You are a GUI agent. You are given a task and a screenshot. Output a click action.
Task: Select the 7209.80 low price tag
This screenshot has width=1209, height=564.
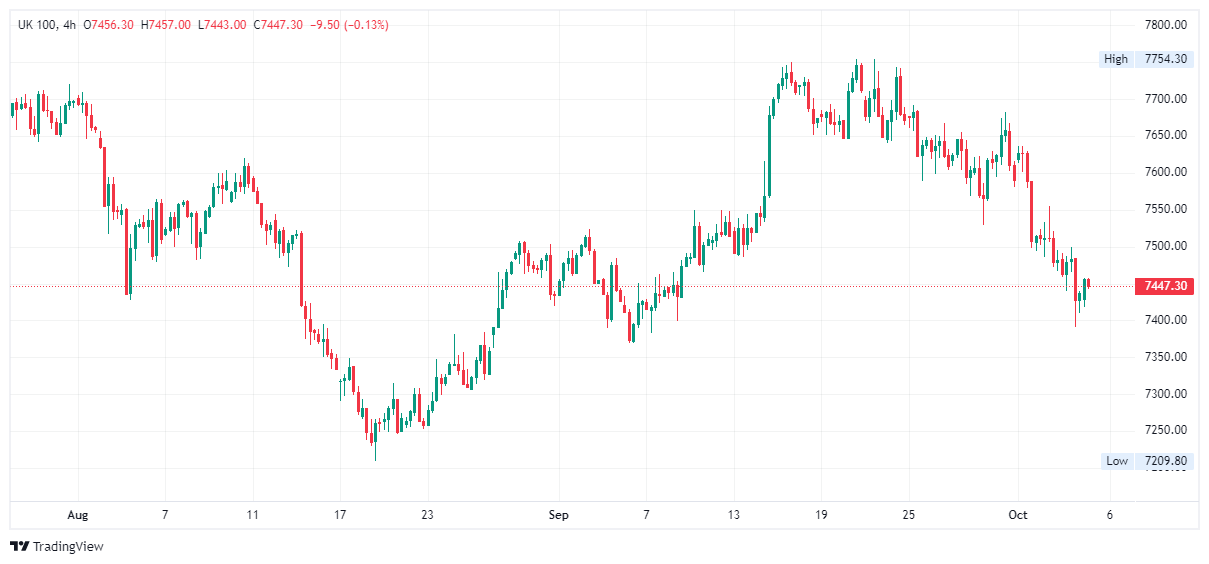[x=1165, y=461]
